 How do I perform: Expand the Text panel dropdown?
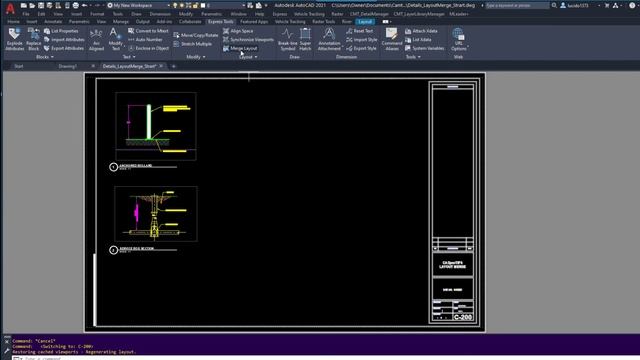(129, 57)
